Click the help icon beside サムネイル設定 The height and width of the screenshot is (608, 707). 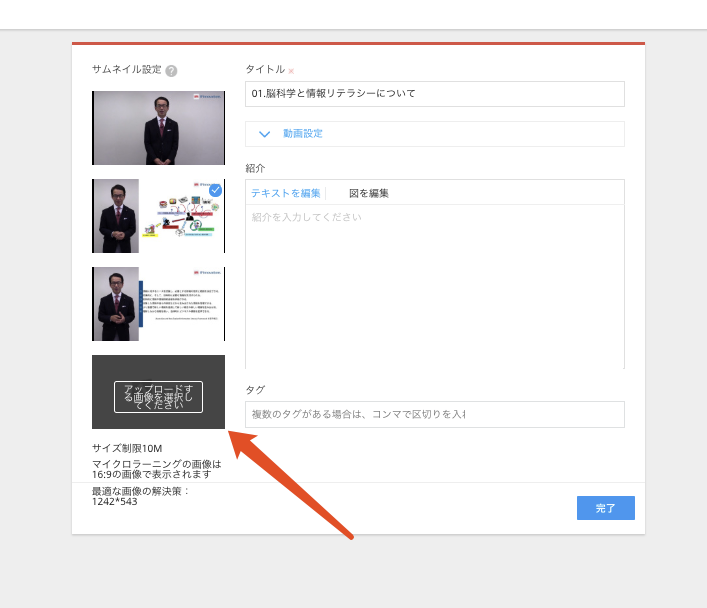(x=172, y=71)
